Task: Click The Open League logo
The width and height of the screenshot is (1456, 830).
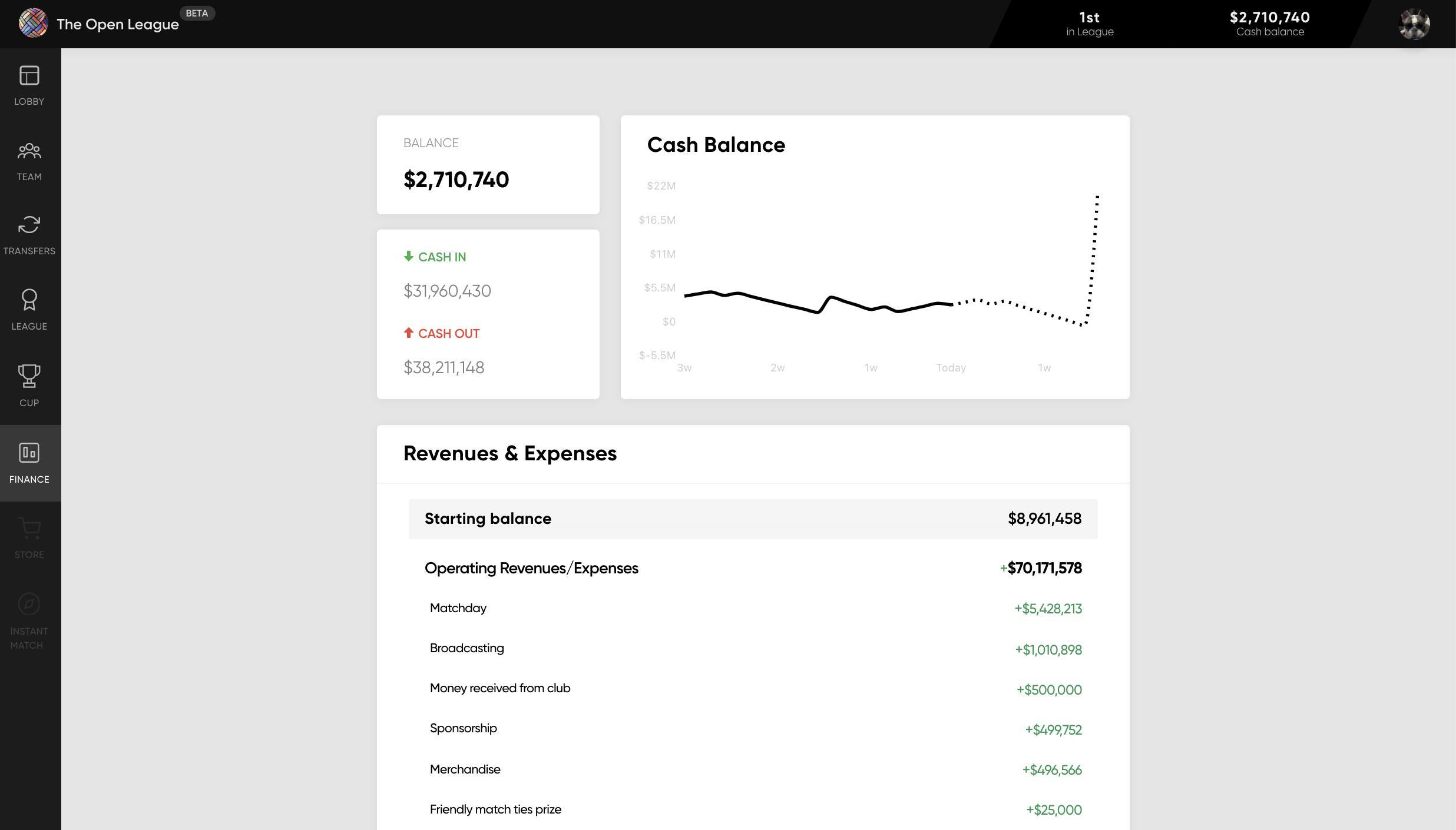Action: 33,24
